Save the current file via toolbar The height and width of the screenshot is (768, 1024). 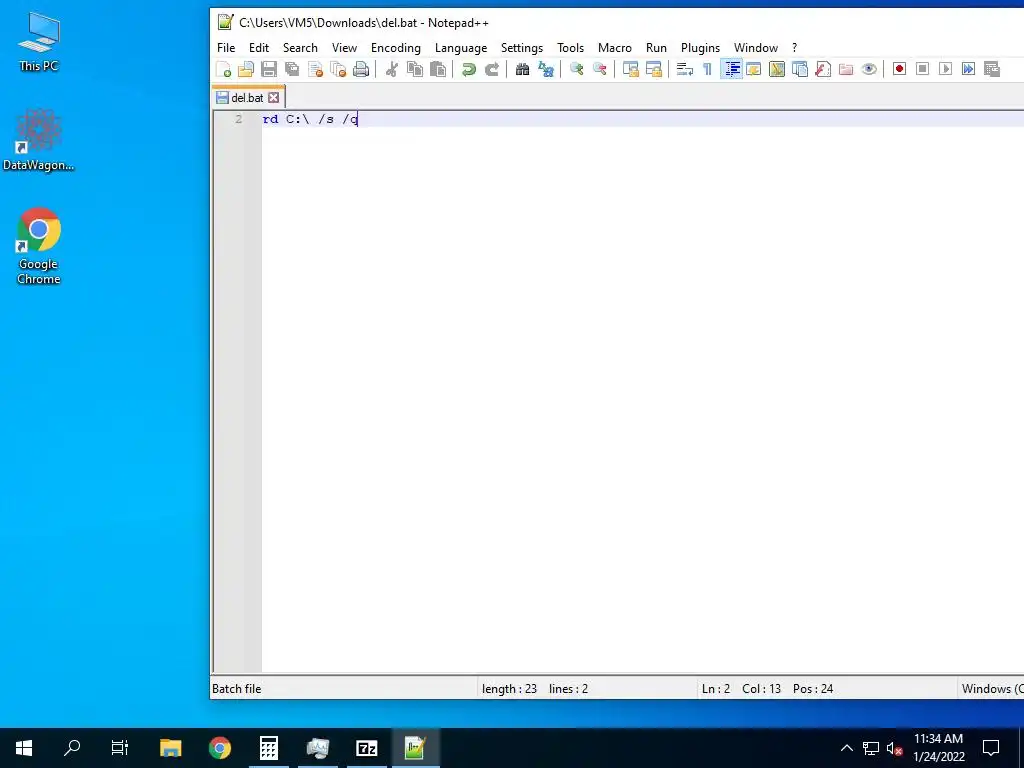[x=269, y=69]
